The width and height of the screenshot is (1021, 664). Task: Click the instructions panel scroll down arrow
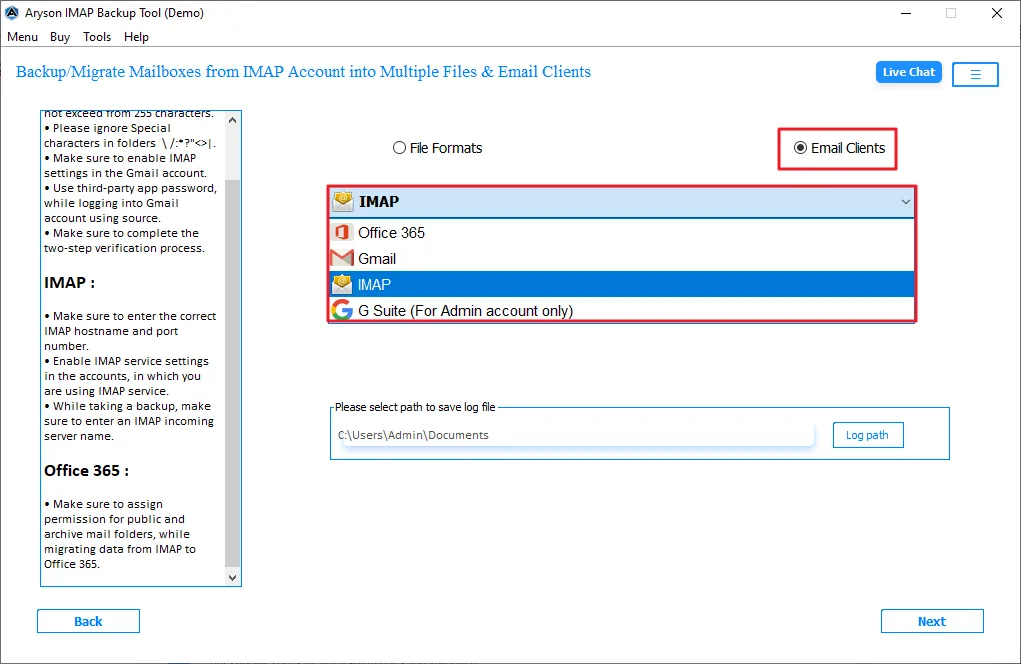coord(232,577)
